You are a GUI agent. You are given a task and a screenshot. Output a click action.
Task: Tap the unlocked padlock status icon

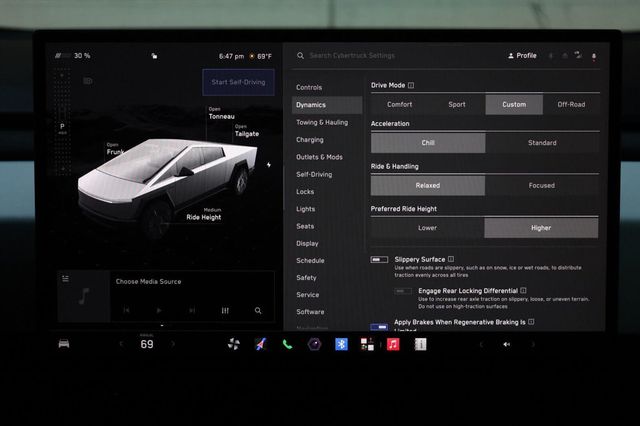coord(154,56)
